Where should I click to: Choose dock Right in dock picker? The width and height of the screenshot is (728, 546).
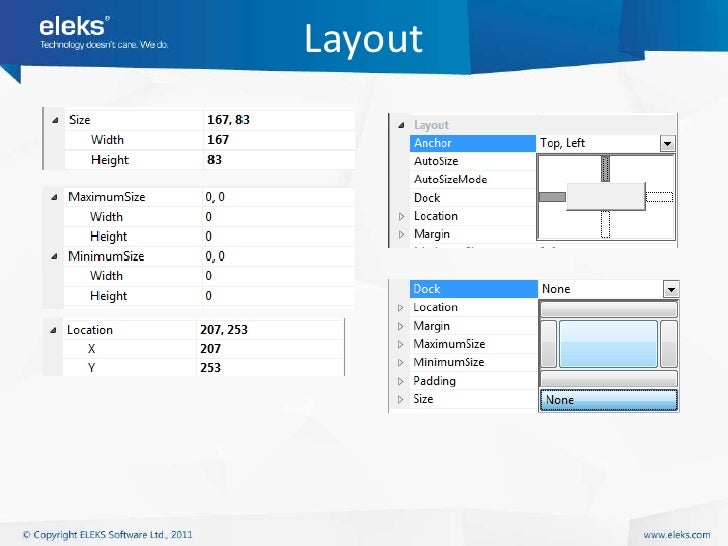tap(669, 344)
